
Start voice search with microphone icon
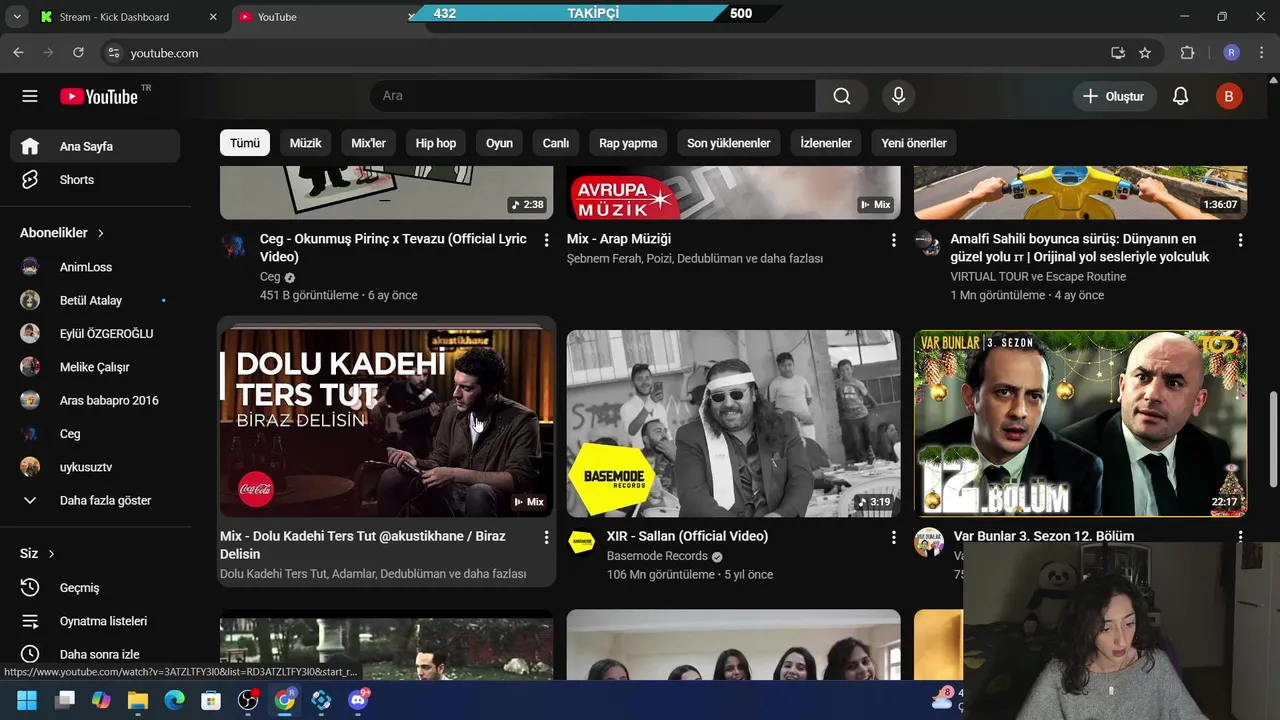coord(898,96)
